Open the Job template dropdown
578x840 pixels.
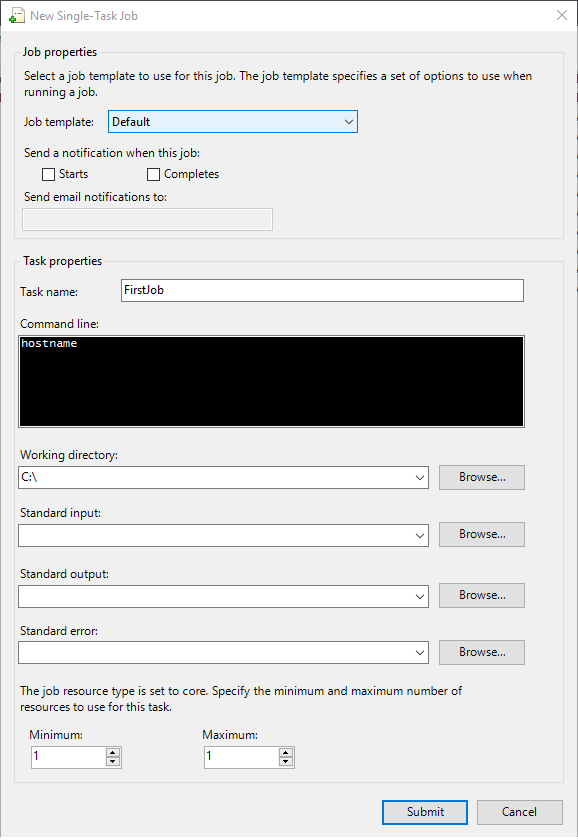coord(348,120)
